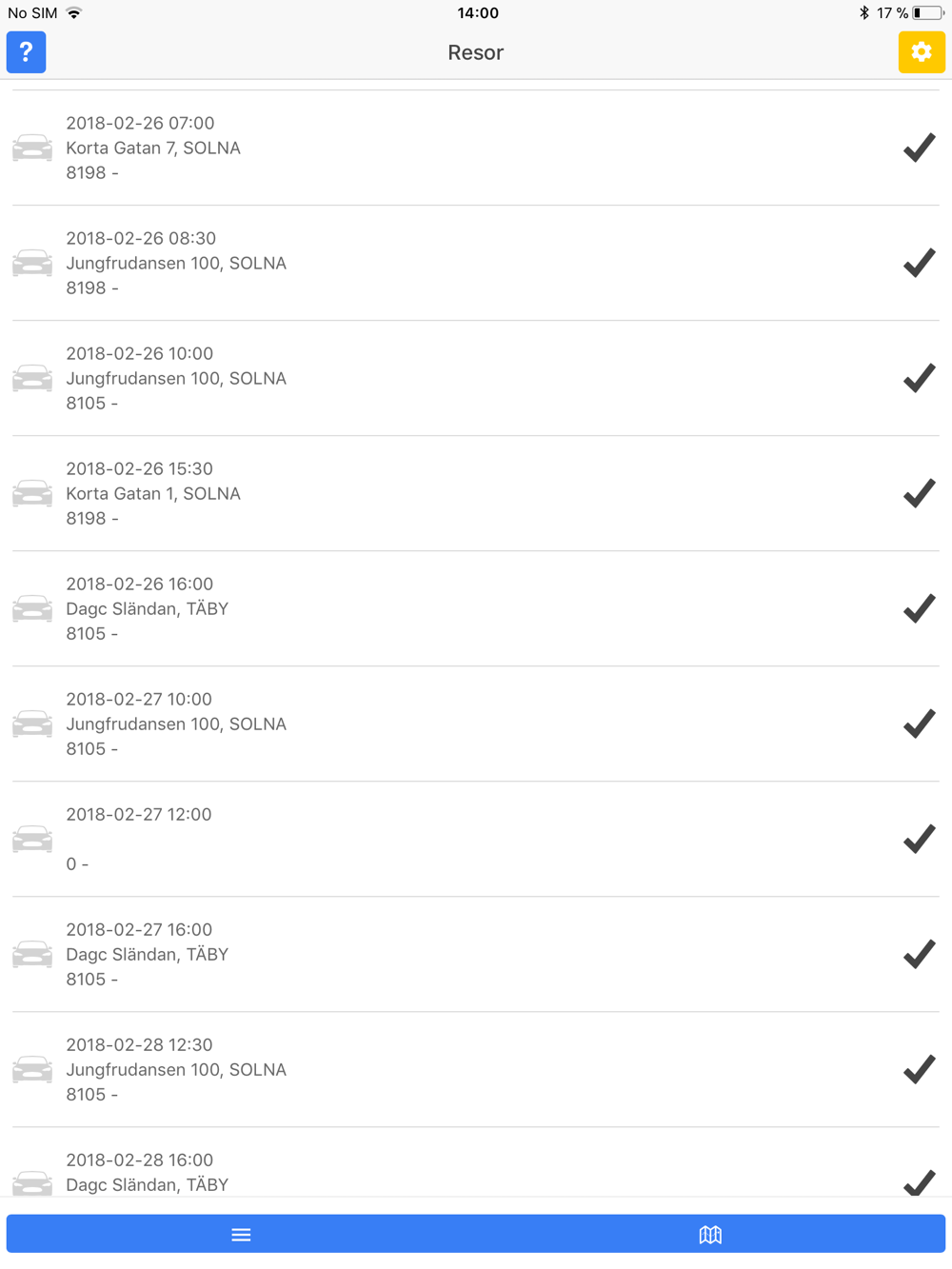Open the 2018-02-26 16:00 Dagc Sländan trip
The height and width of the screenshot is (1269, 952).
point(381,608)
